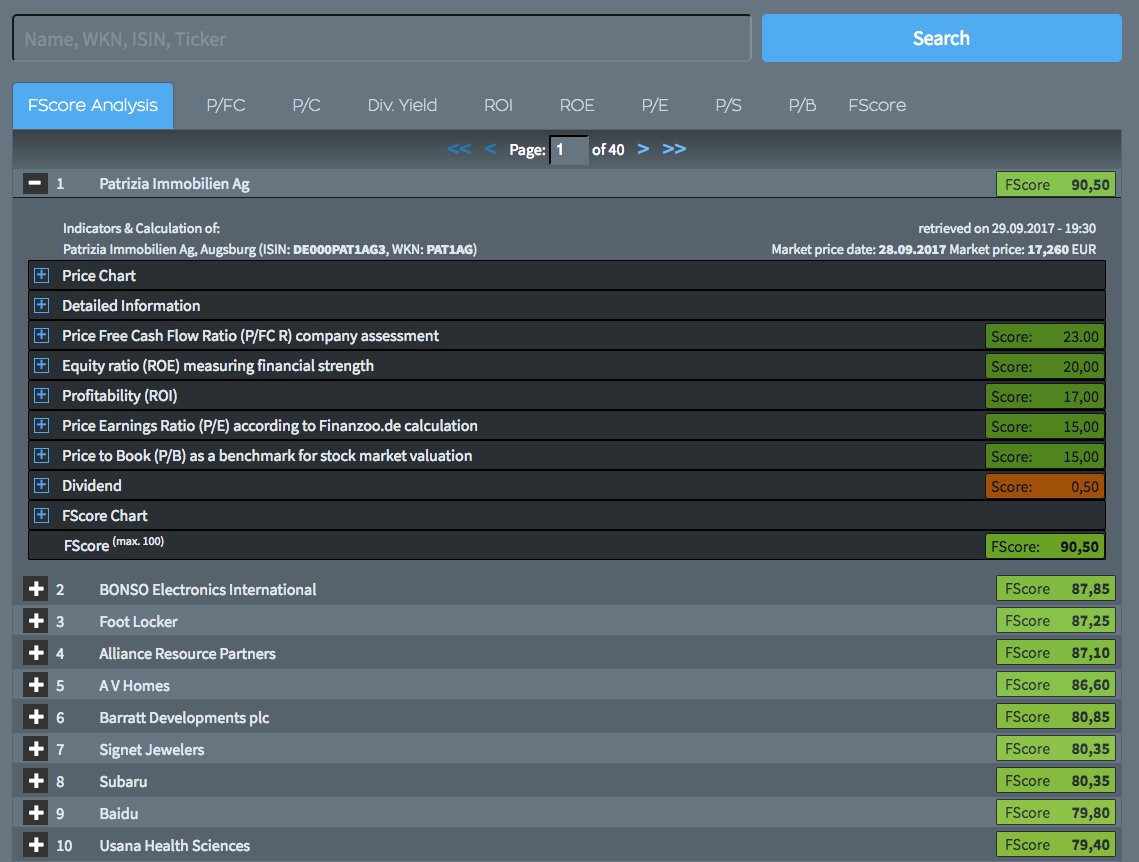Expand BONSO Electronics International row
Viewport: 1139px width, 862px height.
[35, 589]
